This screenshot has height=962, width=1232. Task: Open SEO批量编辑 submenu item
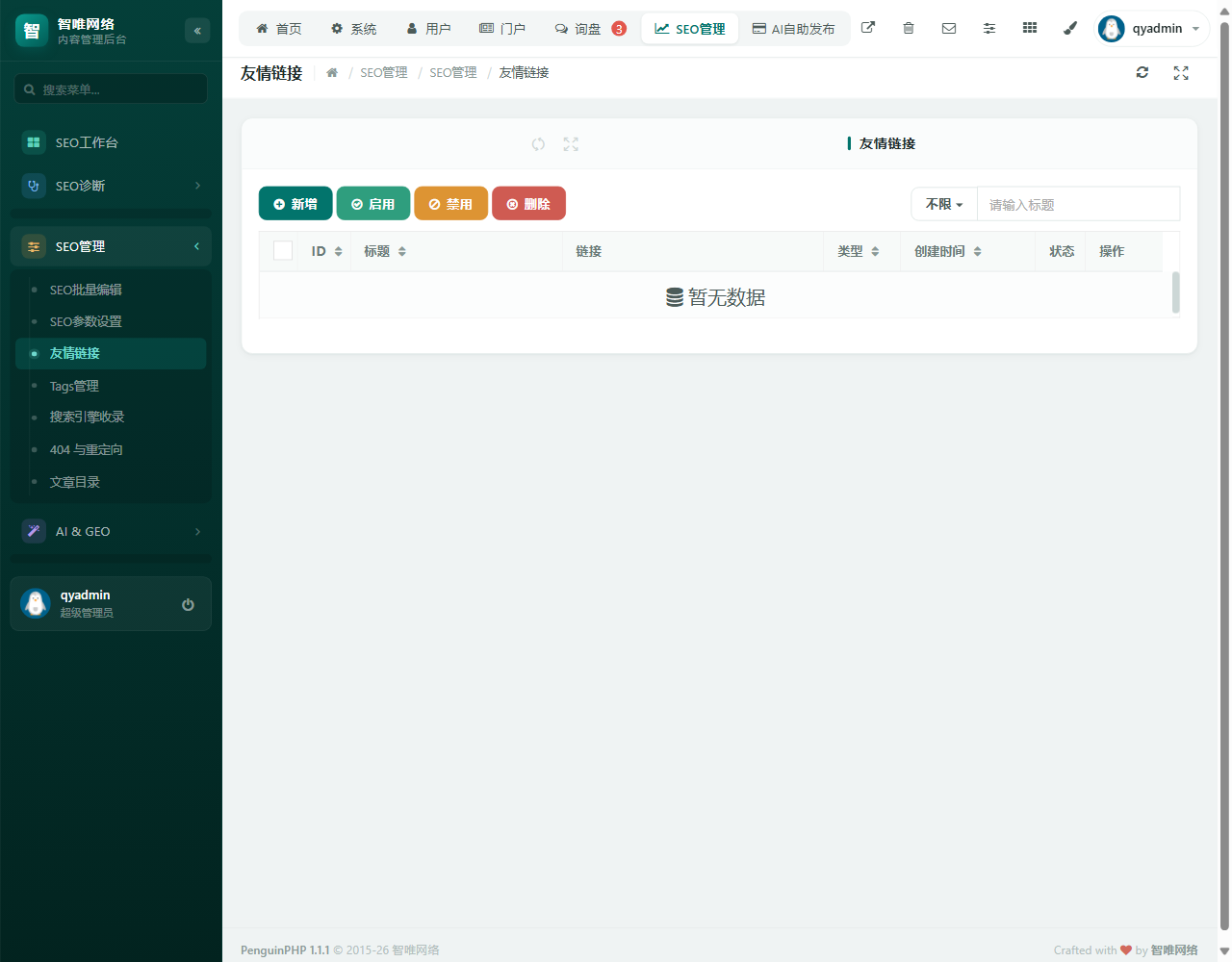(111, 290)
